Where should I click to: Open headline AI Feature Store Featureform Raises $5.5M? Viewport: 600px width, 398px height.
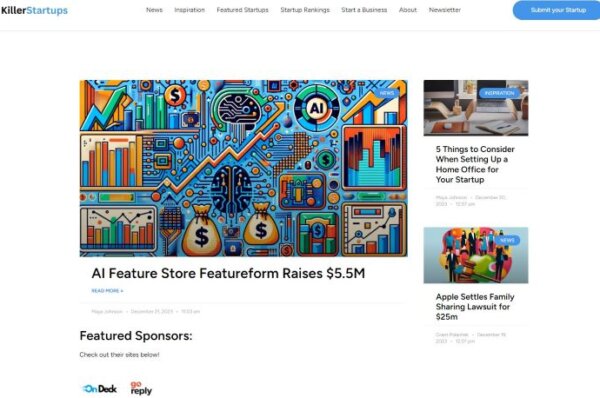click(228, 273)
